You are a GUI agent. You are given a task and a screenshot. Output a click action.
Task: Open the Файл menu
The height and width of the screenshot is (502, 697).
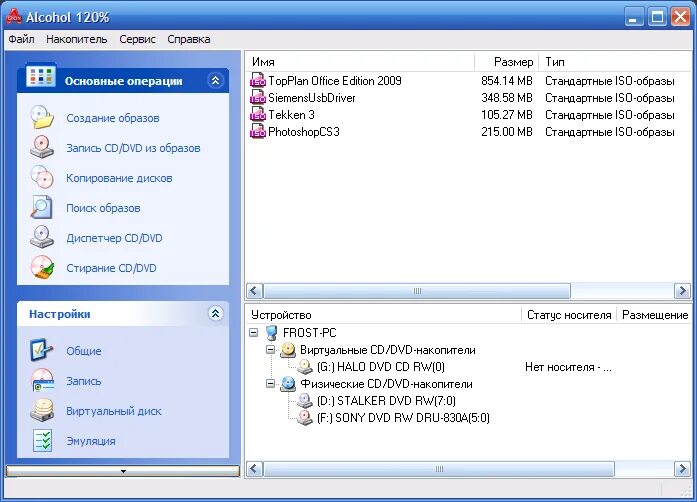[21, 39]
